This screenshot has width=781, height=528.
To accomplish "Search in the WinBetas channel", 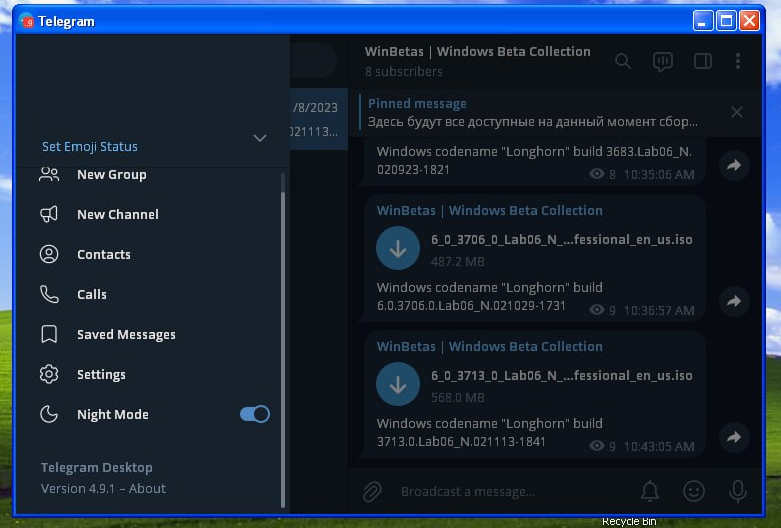I will 623,61.
